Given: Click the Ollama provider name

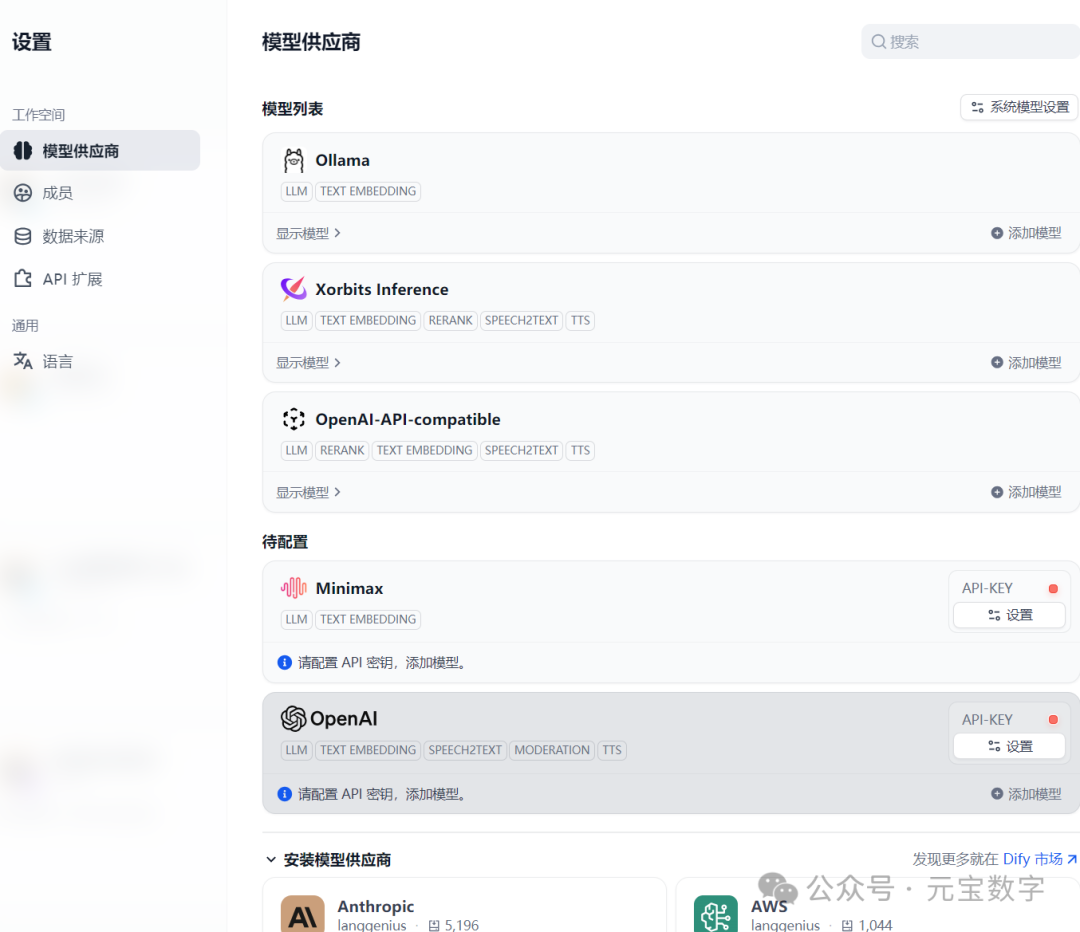Looking at the screenshot, I should (342, 160).
